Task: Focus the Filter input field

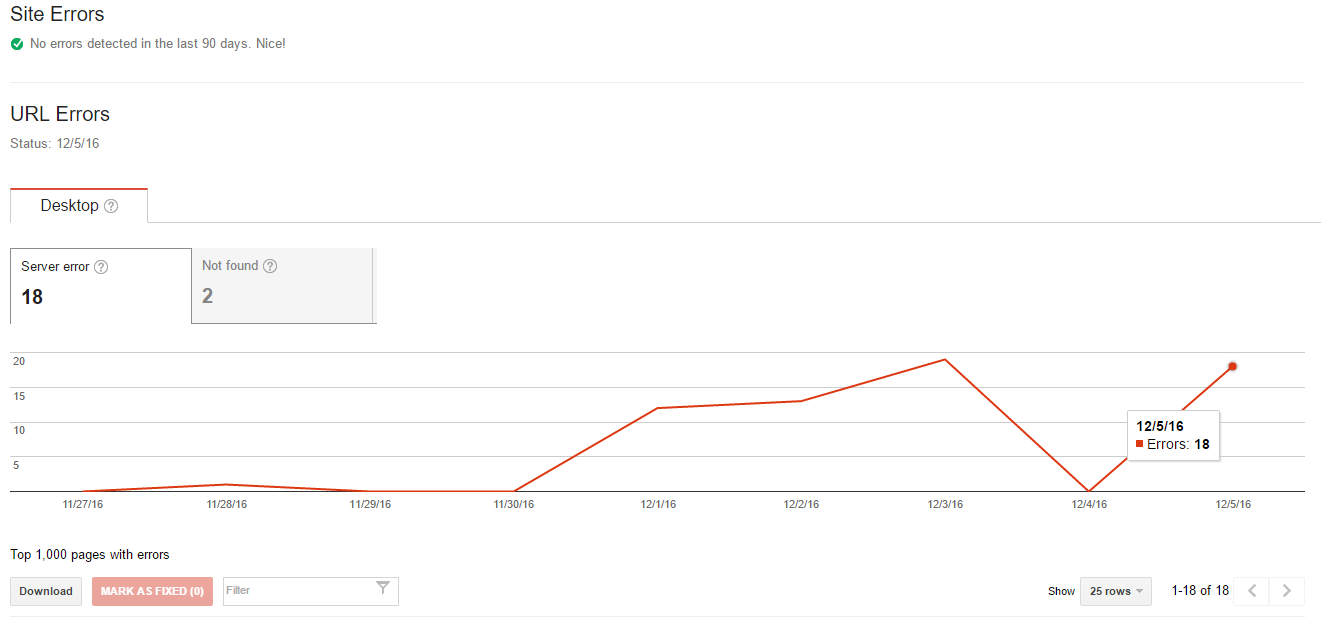Action: coord(311,591)
